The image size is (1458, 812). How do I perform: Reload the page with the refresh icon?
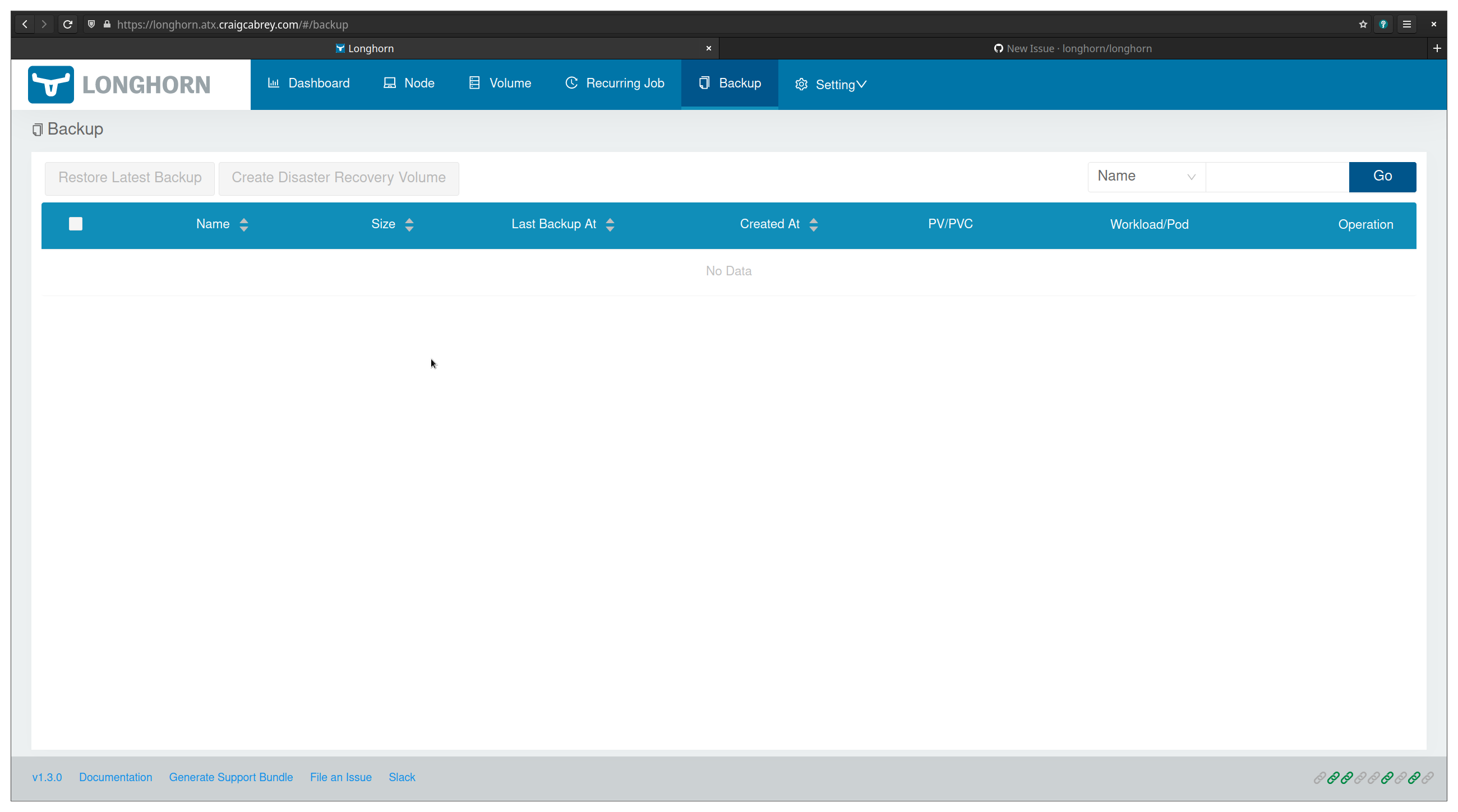click(x=67, y=24)
